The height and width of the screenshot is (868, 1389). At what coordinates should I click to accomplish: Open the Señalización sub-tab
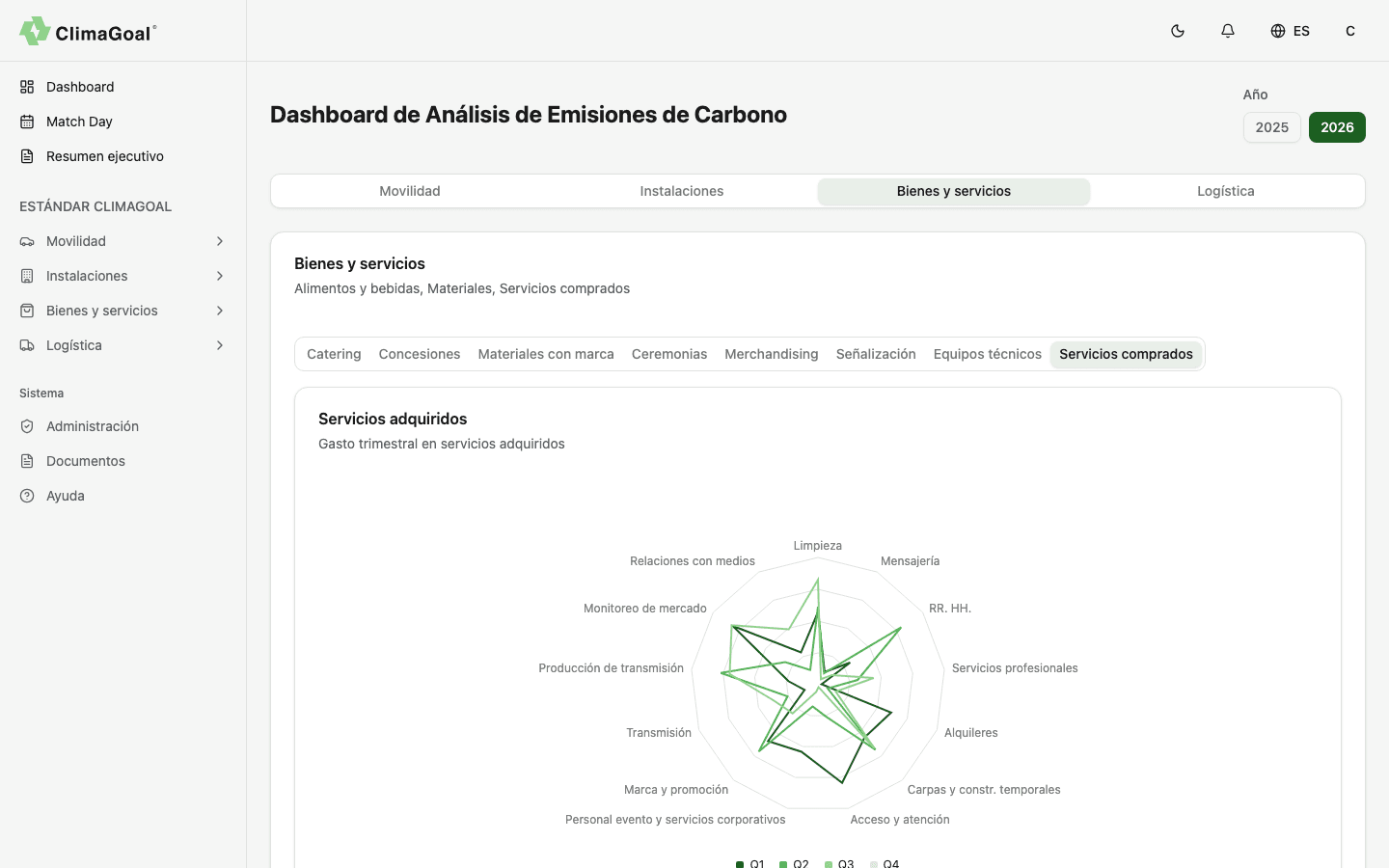[x=876, y=354]
